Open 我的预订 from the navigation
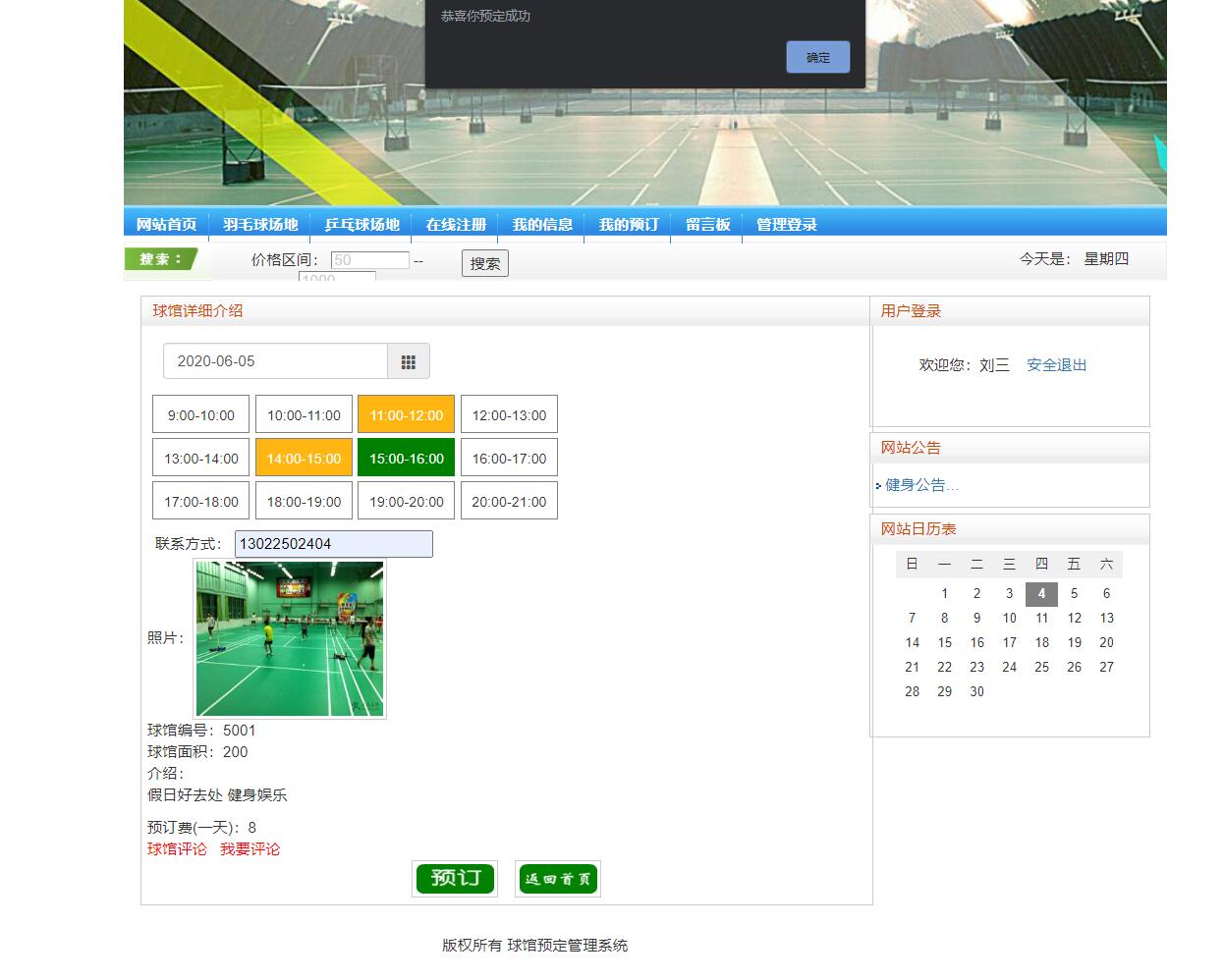Screen dimensions: 1224x980 coord(627,224)
